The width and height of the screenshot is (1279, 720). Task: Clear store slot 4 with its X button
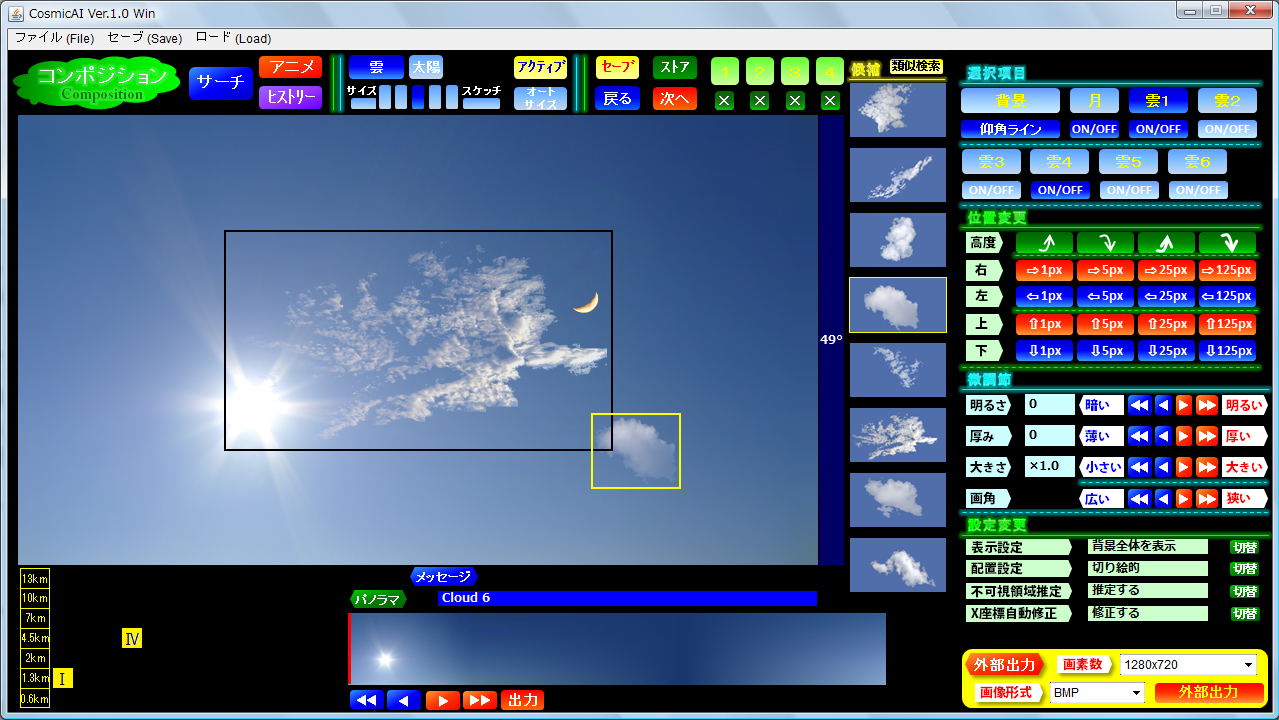point(830,100)
